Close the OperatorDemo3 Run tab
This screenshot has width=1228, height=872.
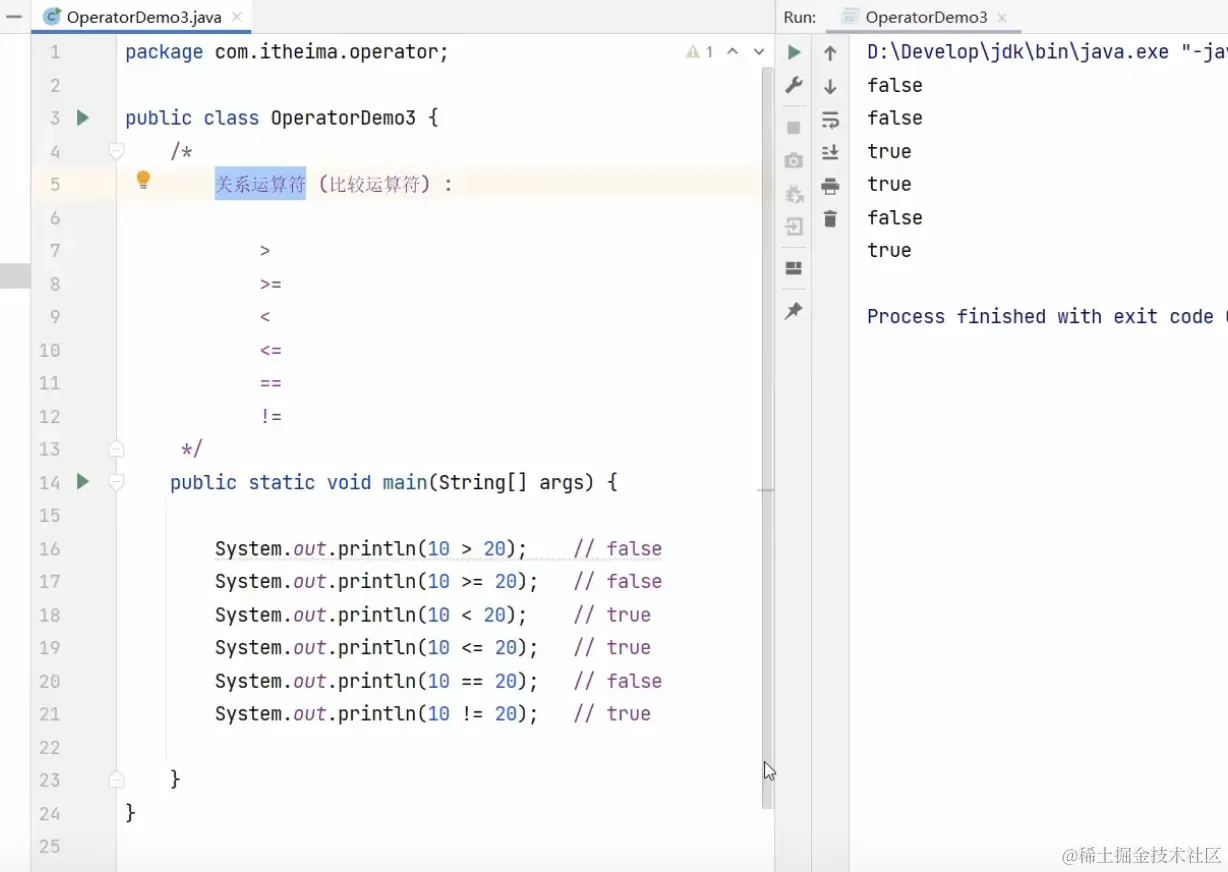(1002, 17)
